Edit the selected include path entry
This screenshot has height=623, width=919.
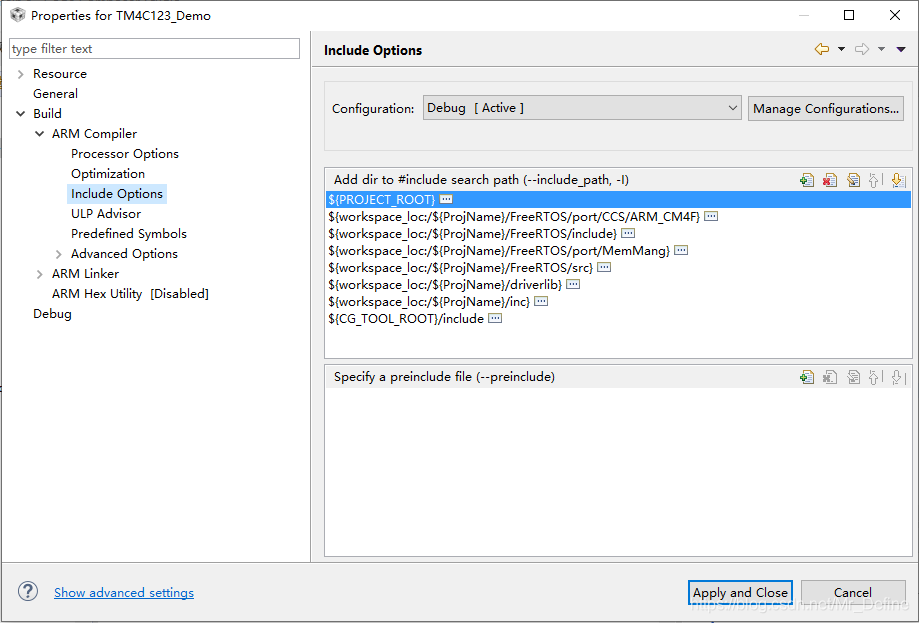point(853,180)
